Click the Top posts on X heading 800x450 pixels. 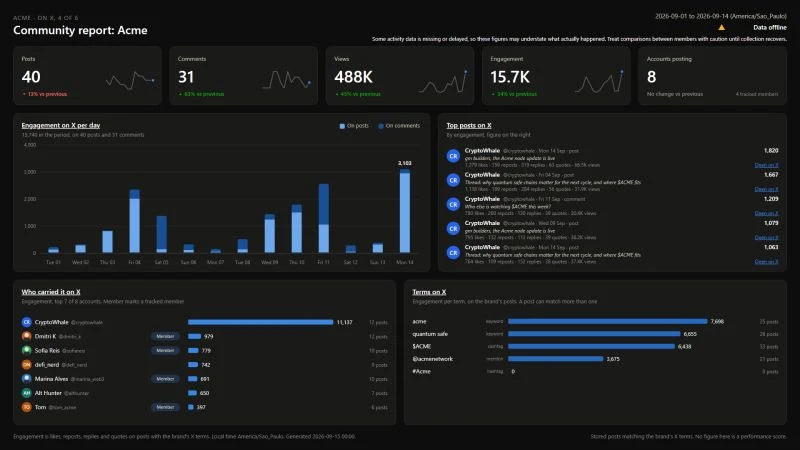click(469, 126)
